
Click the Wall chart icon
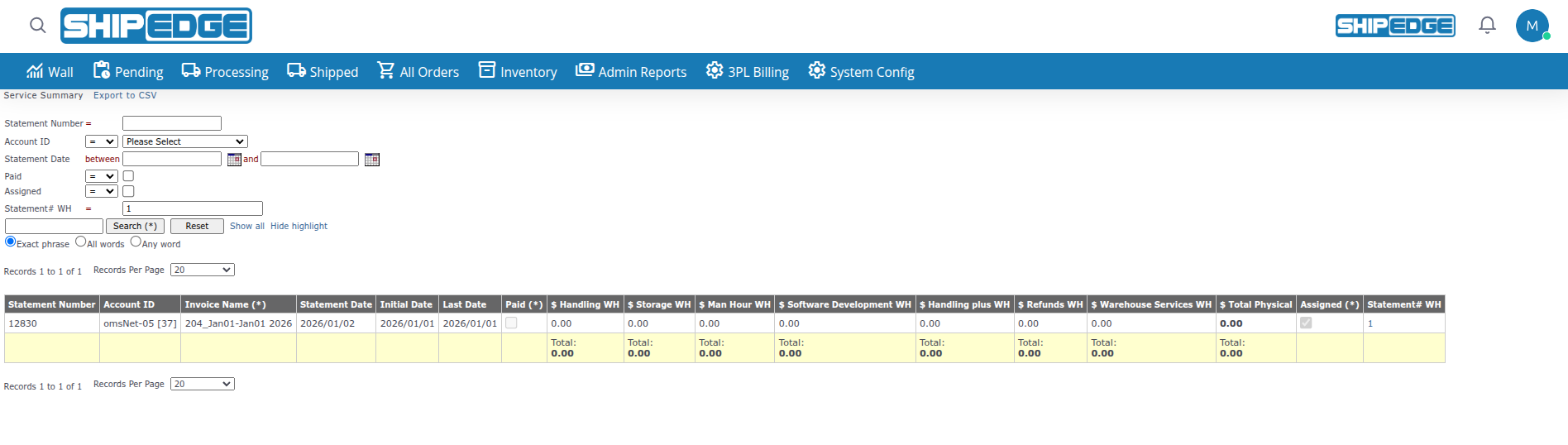pos(35,71)
